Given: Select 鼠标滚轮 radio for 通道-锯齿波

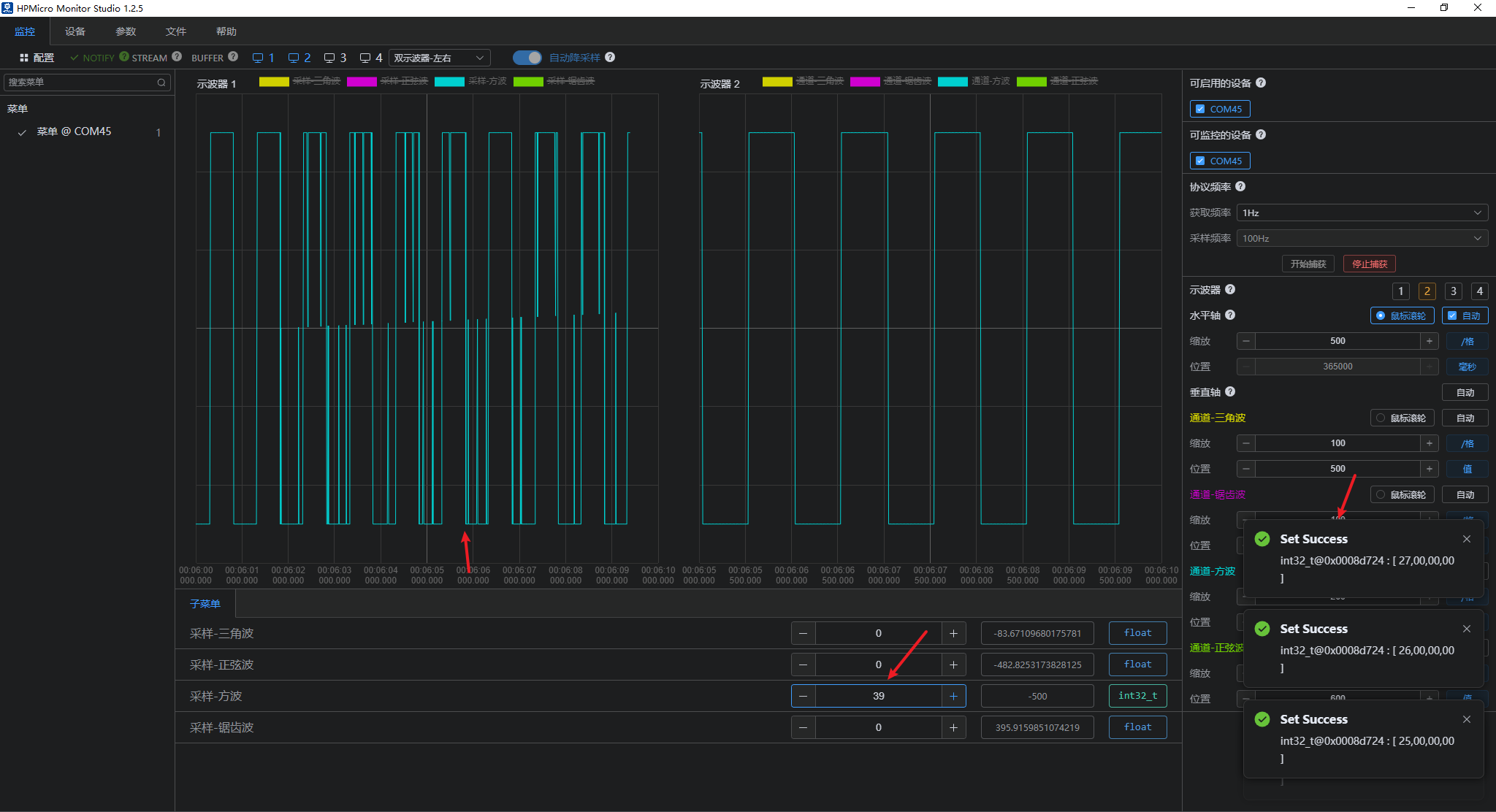Looking at the screenshot, I should click(1402, 494).
